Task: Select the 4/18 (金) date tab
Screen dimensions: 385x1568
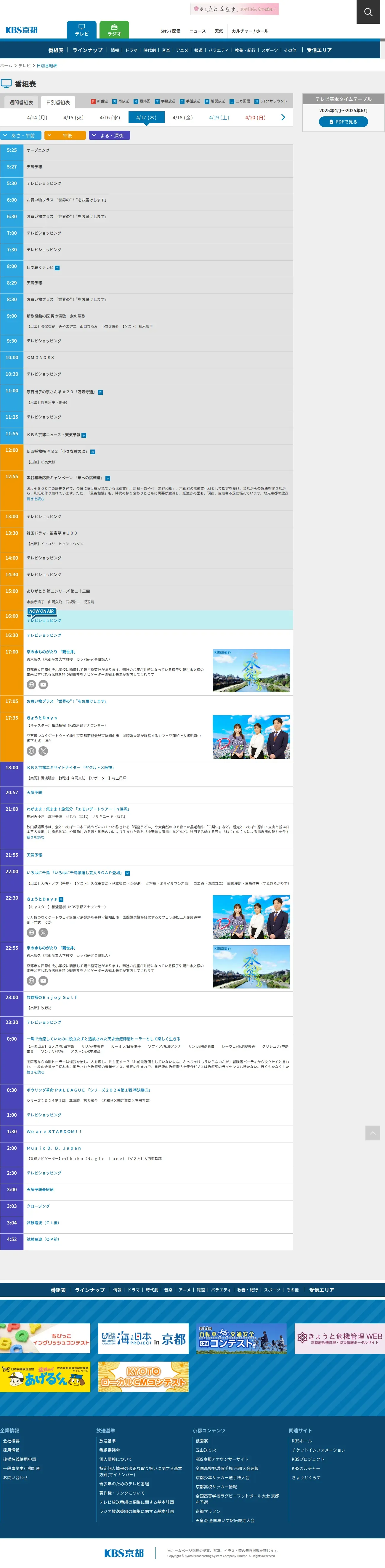Action: (182, 118)
